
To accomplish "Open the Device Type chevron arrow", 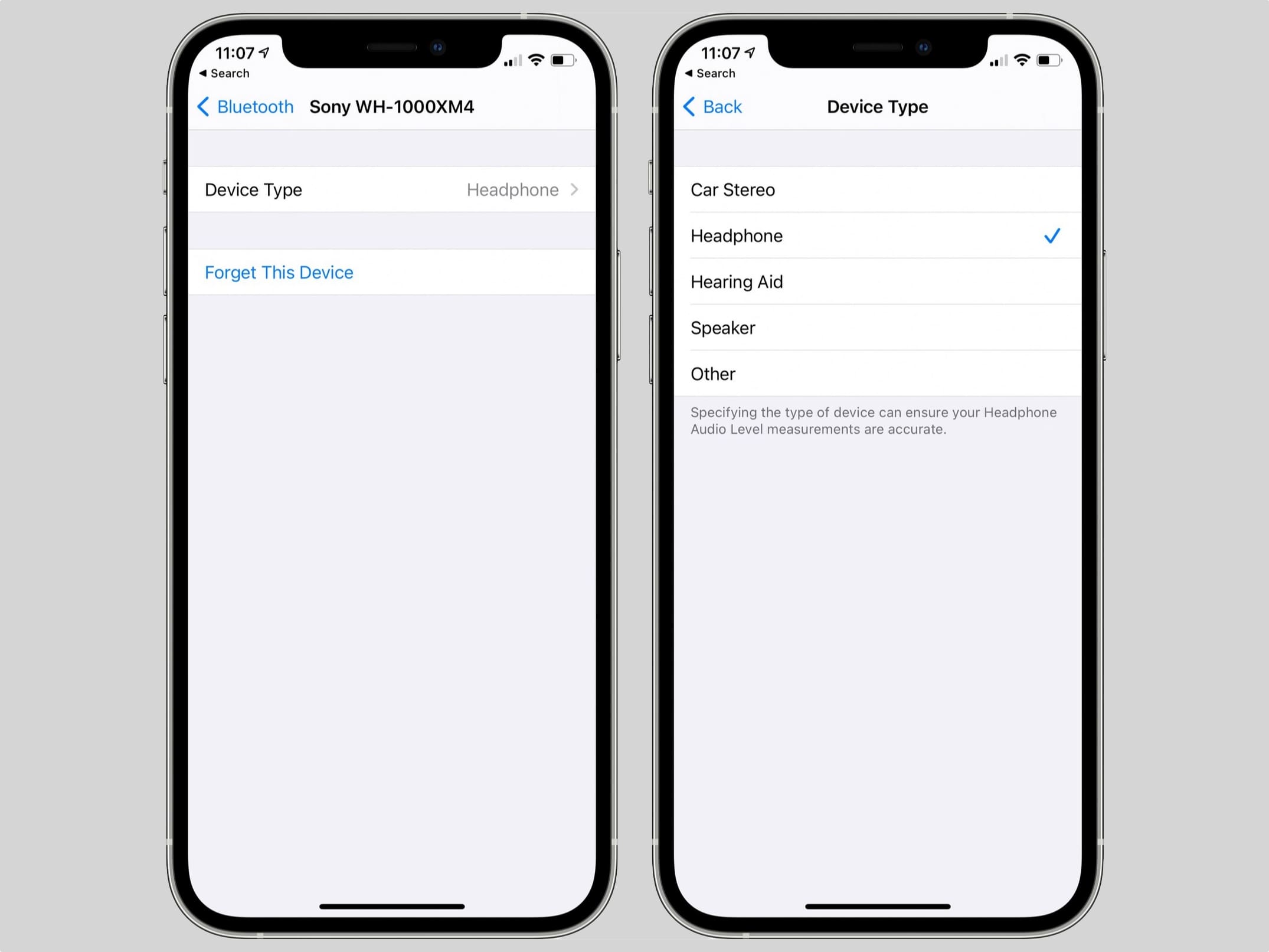I will [575, 190].
